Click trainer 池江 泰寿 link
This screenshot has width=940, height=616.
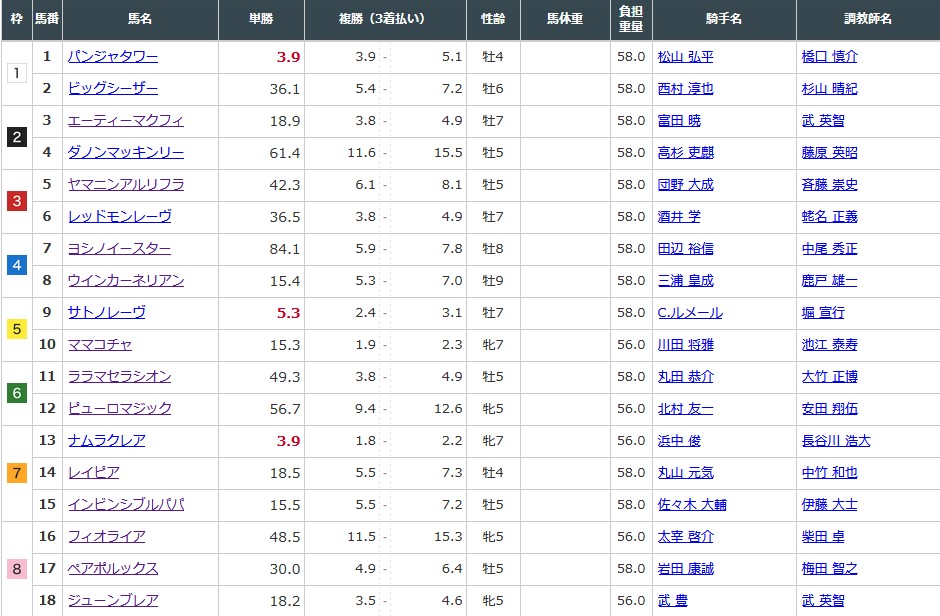click(x=829, y=345)
